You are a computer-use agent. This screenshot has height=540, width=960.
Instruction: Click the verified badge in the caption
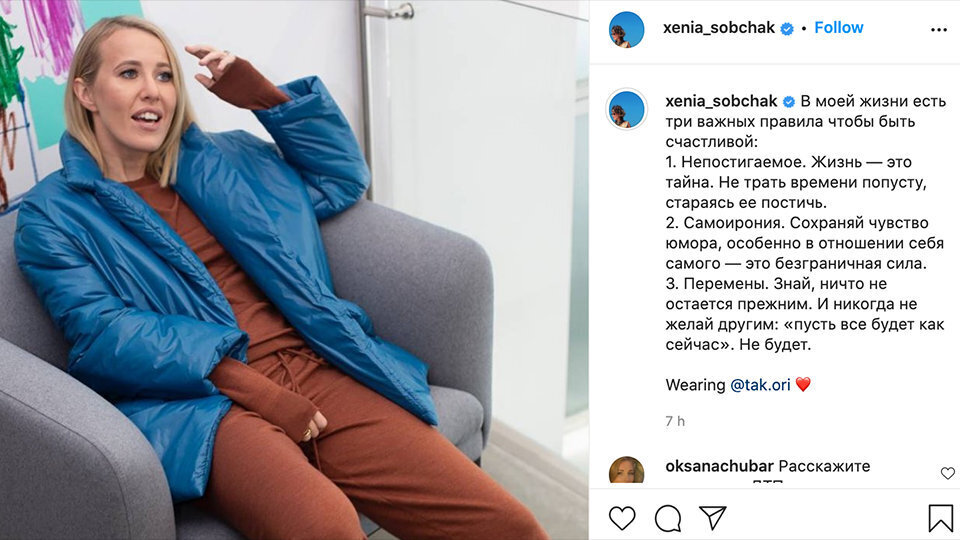tap(789, 102)
